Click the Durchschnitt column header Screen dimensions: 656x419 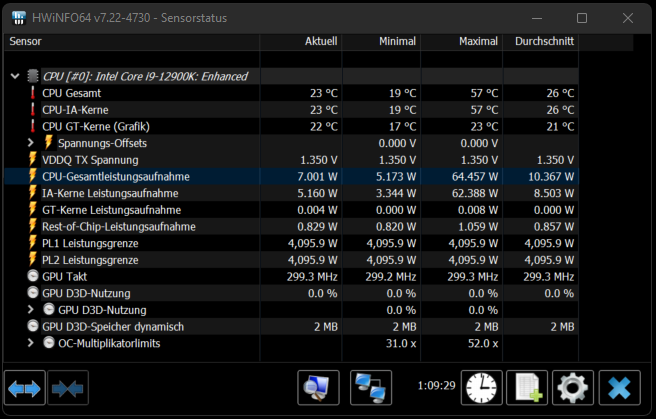click(x=541, y=41)
